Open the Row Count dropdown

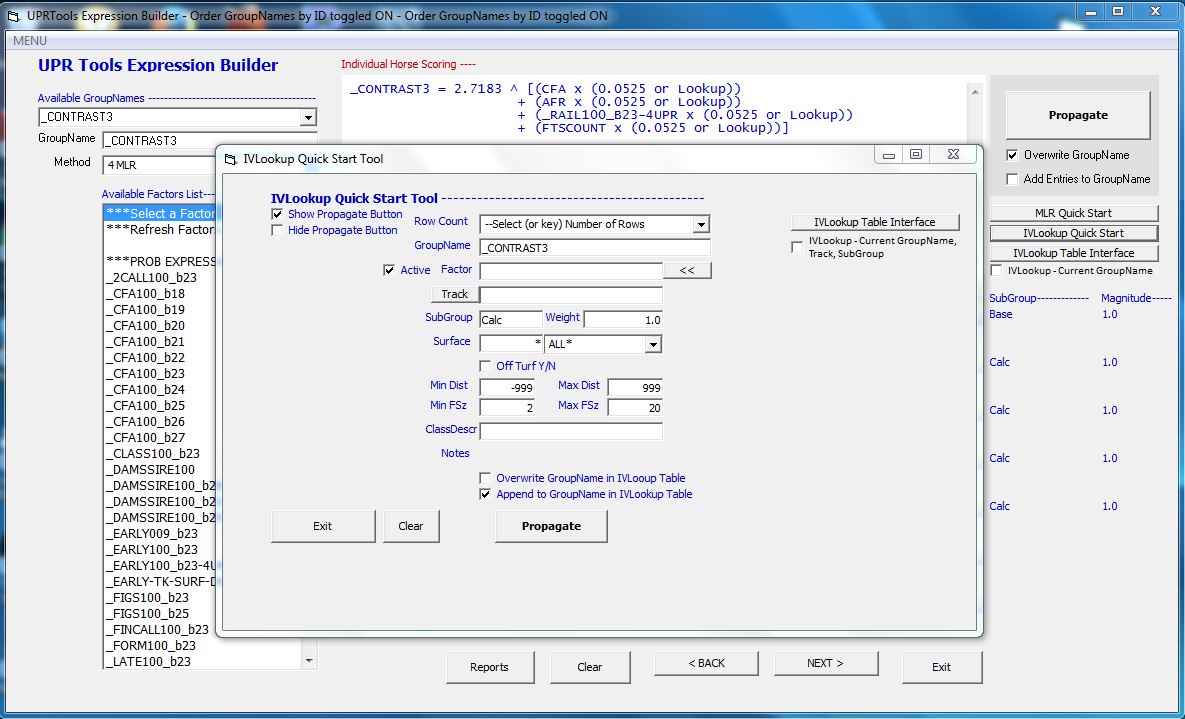point(701,225)
